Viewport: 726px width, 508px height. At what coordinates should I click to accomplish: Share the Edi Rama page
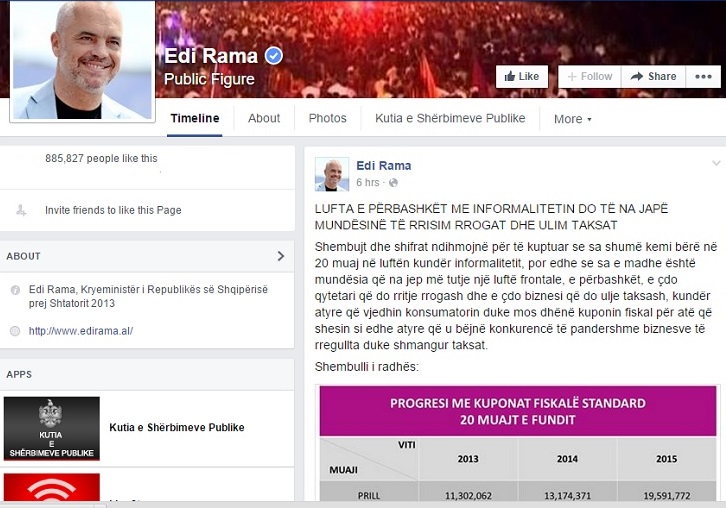(x=653, y=76)
